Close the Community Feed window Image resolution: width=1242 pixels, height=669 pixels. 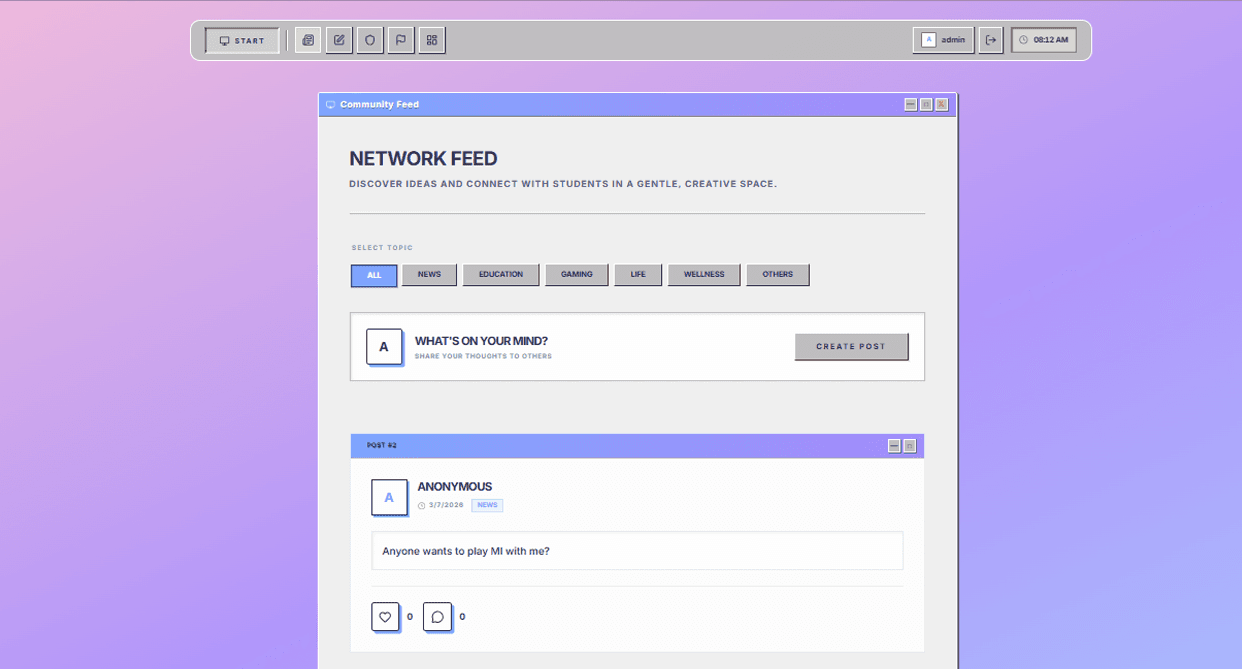[x=942, y=104]
